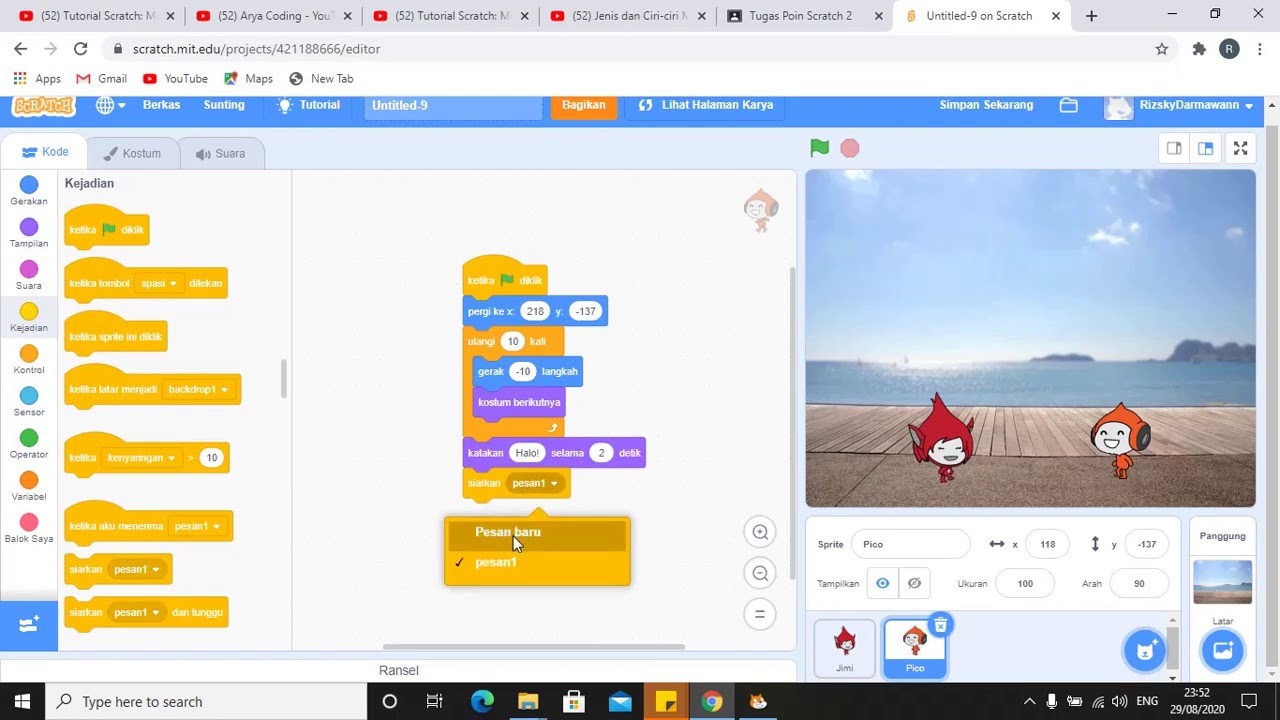Select the Jimi sprite thumbnail
This screenshot has height=720, width=1280.
pos(845,648)
